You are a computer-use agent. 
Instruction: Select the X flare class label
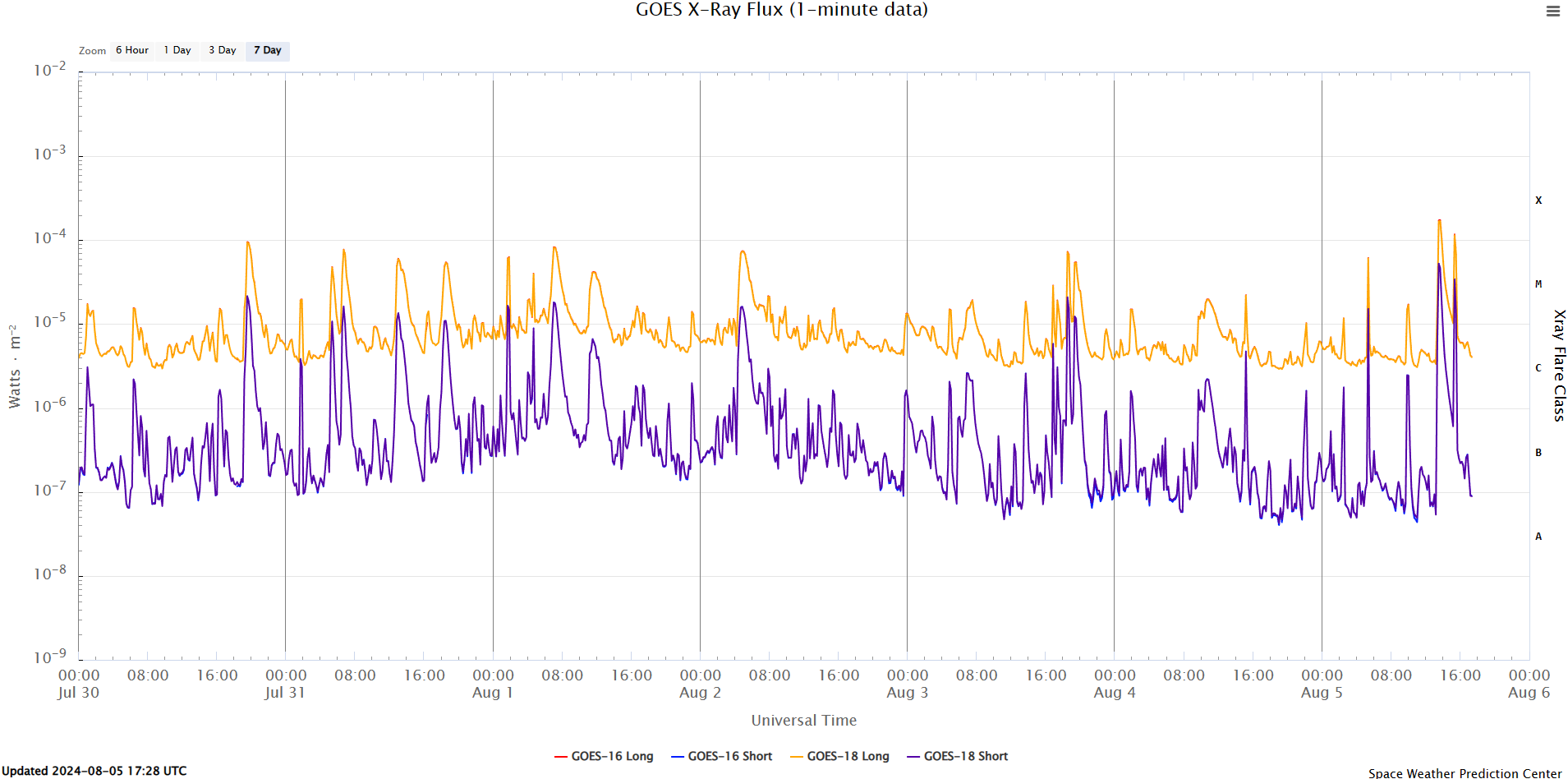point(1538,201)
